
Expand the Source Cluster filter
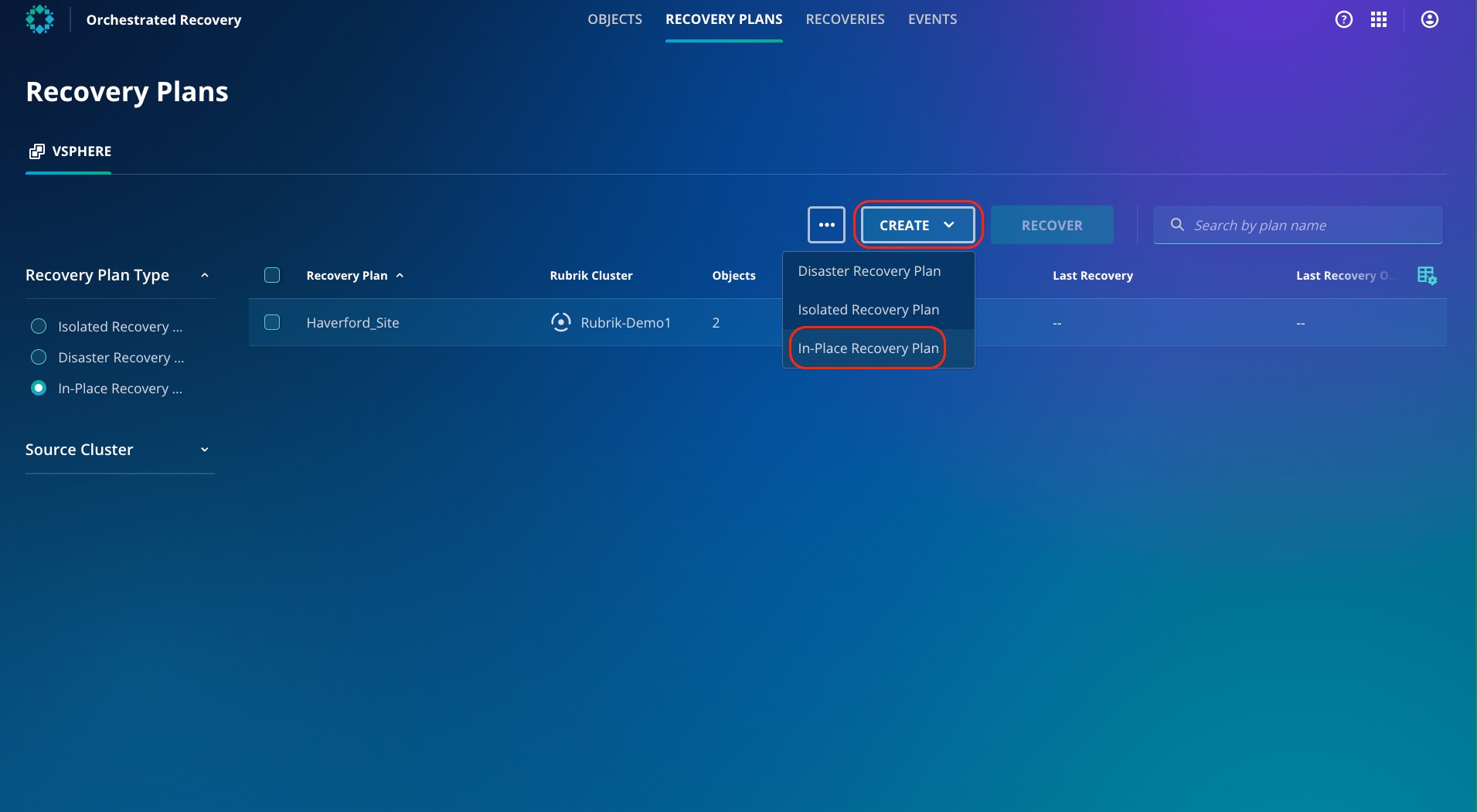pyautogui.click(x=205, y=450)
